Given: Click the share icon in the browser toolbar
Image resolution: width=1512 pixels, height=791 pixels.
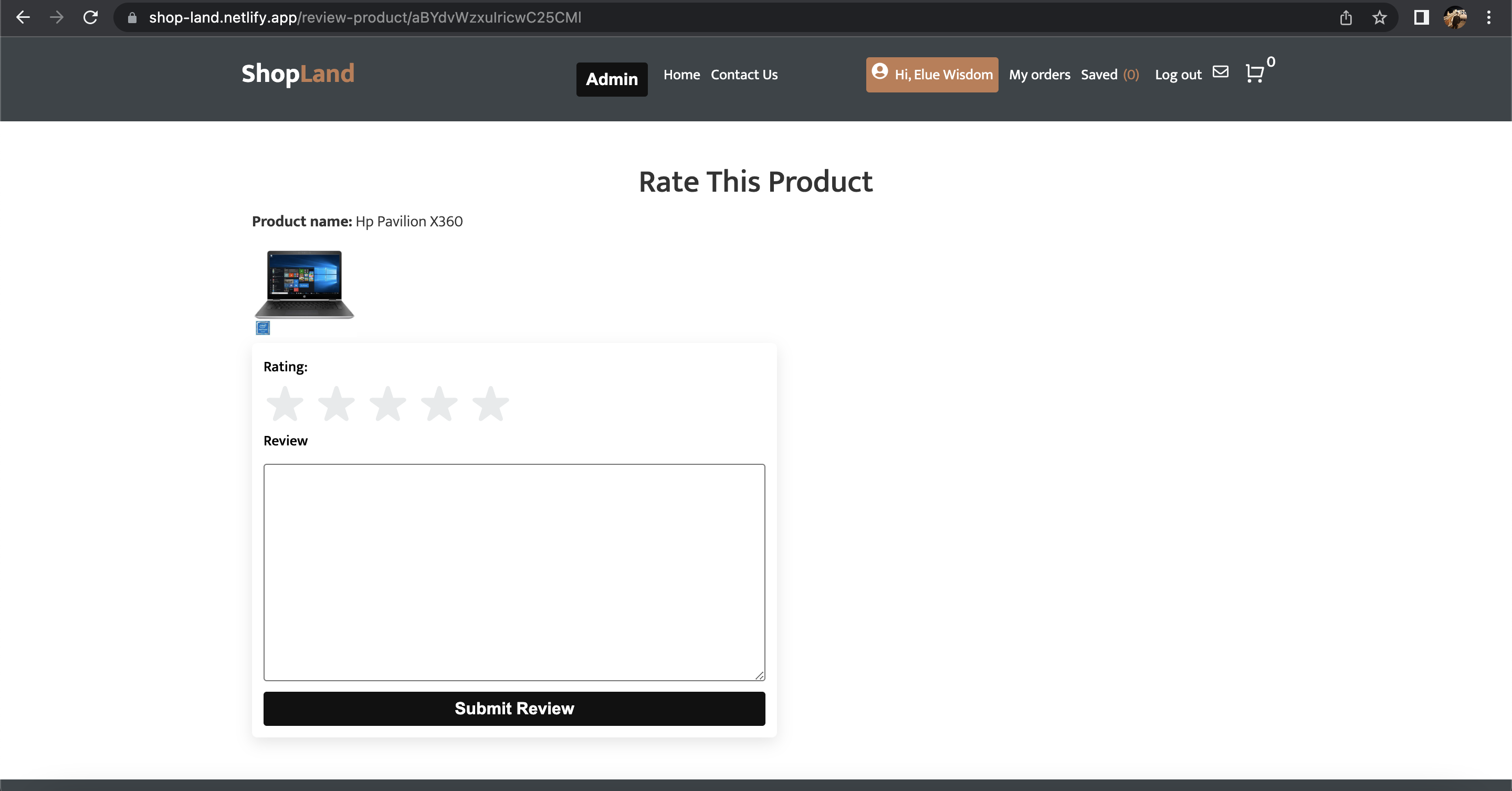Looking at the screenshot, I should 1346,18.
